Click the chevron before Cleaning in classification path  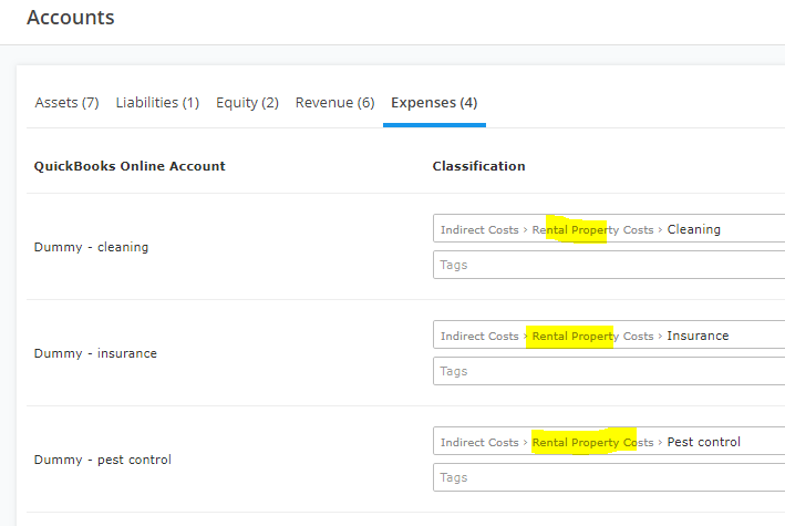pyautogui.click(x=660, y=230)
